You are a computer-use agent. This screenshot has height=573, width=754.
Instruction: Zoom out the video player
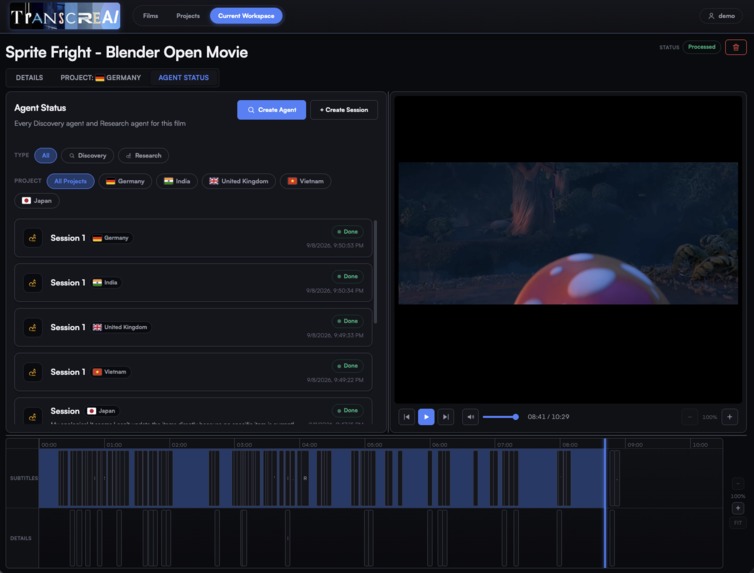[690, 417]
